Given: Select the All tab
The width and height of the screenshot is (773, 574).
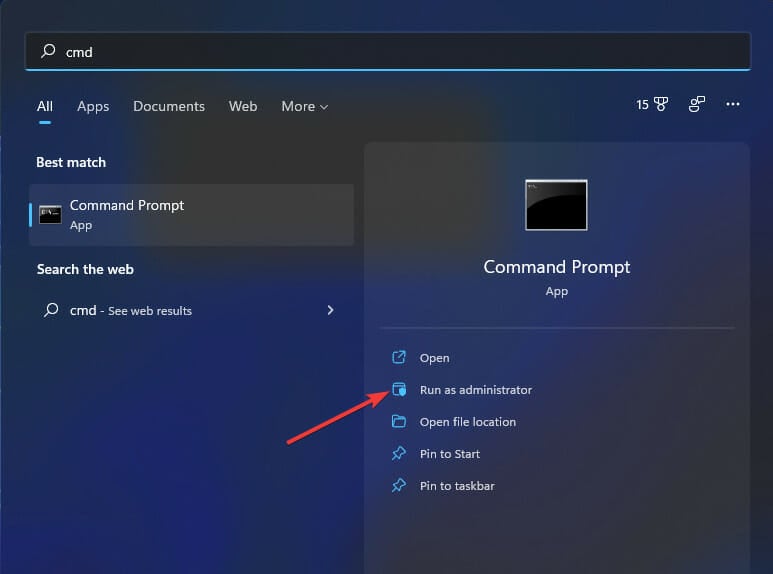Looking at the screenshot, I should coord(45,106).
